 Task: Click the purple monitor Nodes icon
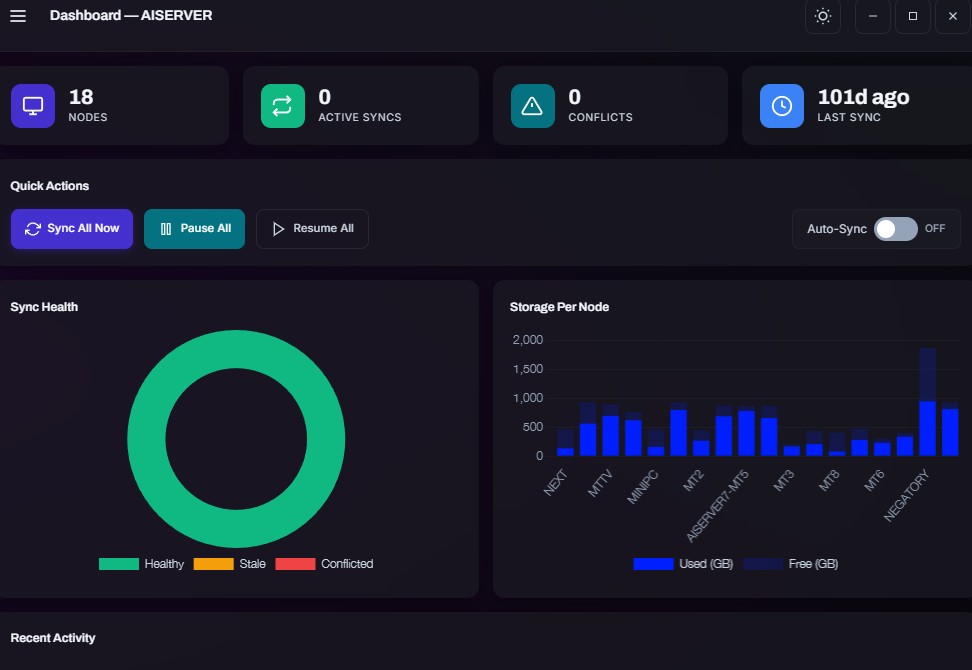[33, 106]
